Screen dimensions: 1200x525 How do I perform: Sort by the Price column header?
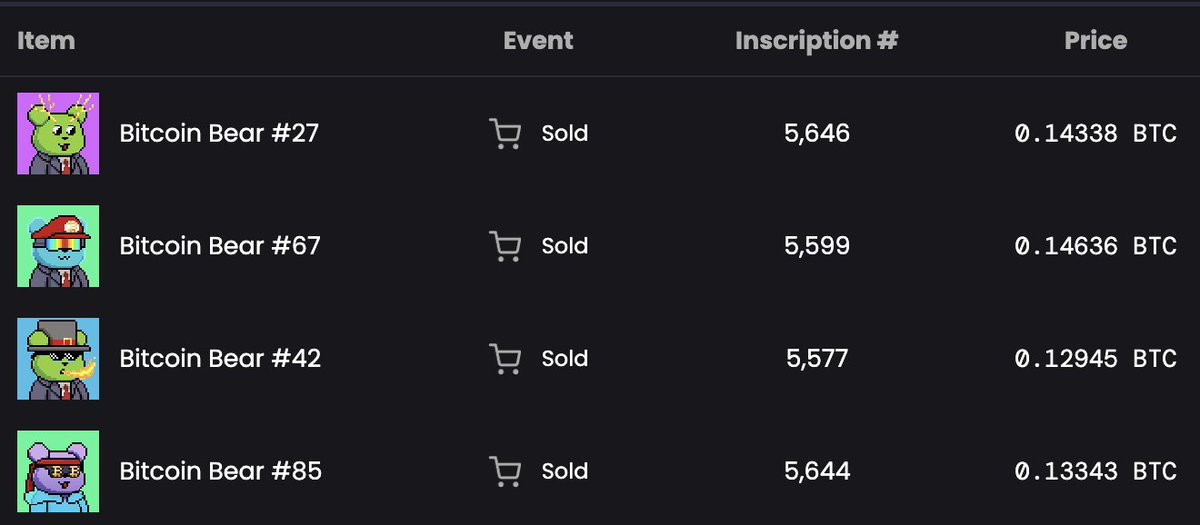click(1096, 41)
